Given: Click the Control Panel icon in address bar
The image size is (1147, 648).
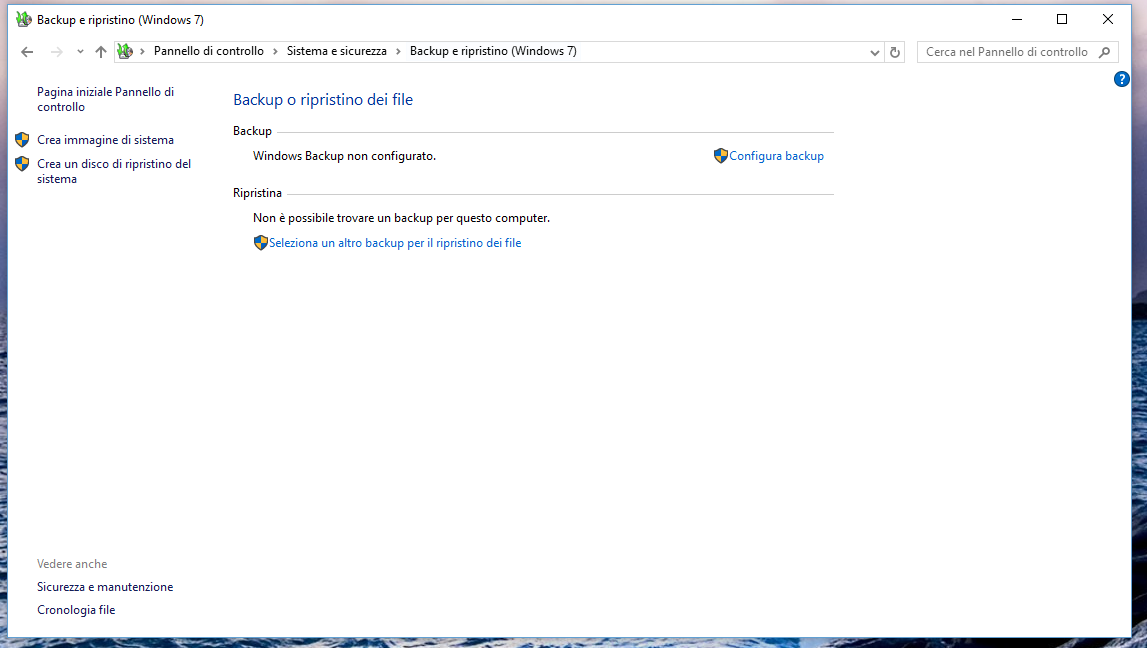Looking at the screenshot, I should pos(125,51).
